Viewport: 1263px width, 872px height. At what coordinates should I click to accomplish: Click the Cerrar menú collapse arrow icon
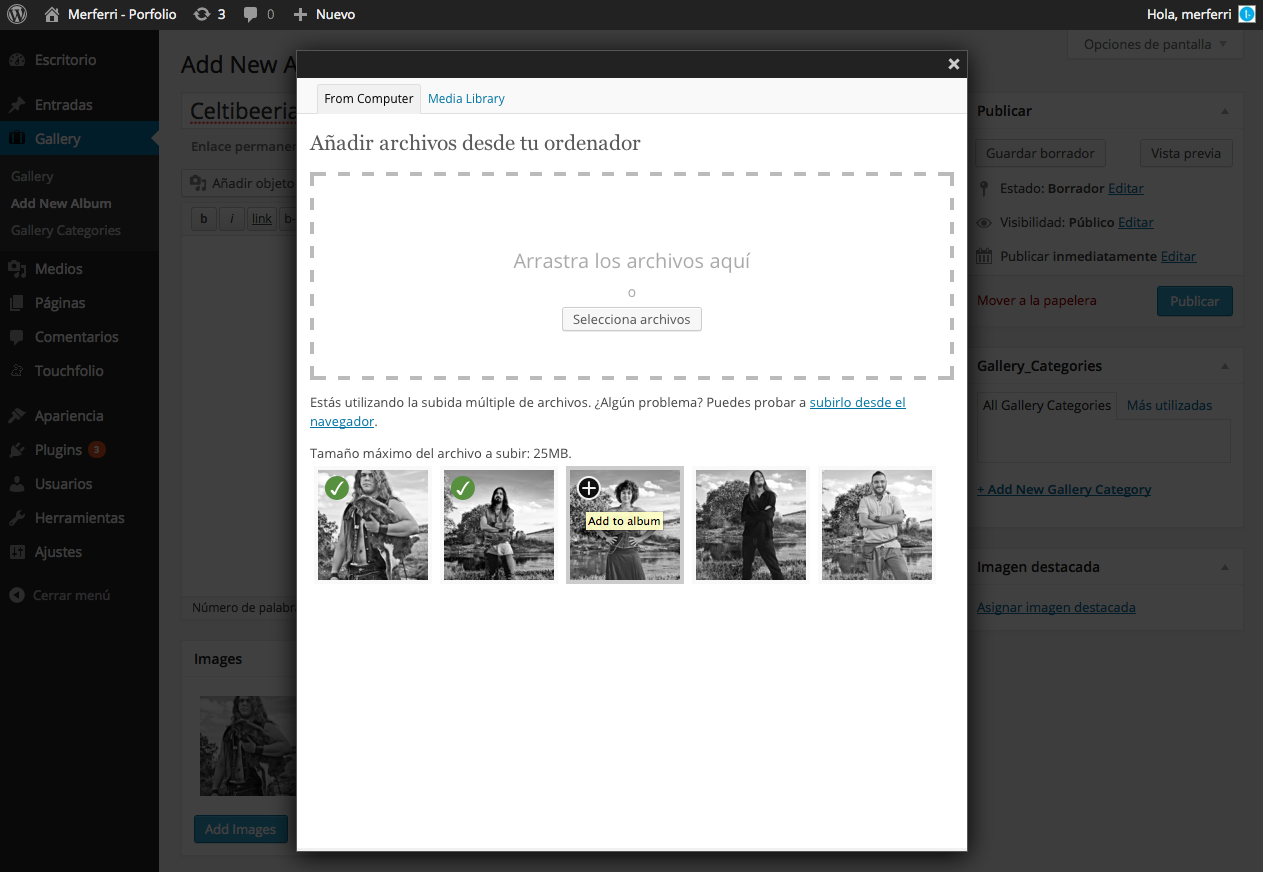[17, 595]
